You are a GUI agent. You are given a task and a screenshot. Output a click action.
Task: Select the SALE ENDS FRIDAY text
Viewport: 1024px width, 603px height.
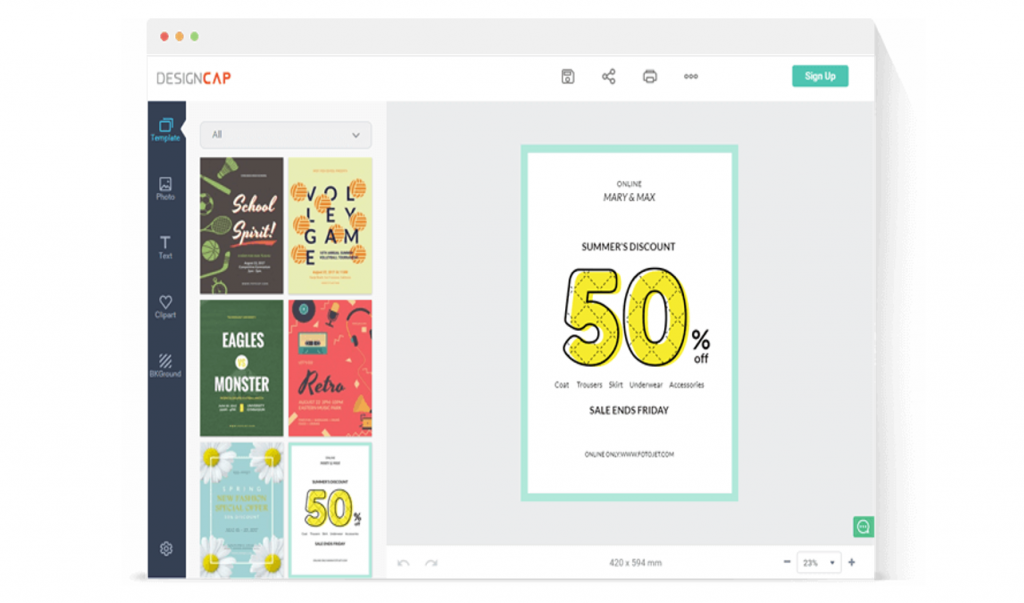click(629, 410)
